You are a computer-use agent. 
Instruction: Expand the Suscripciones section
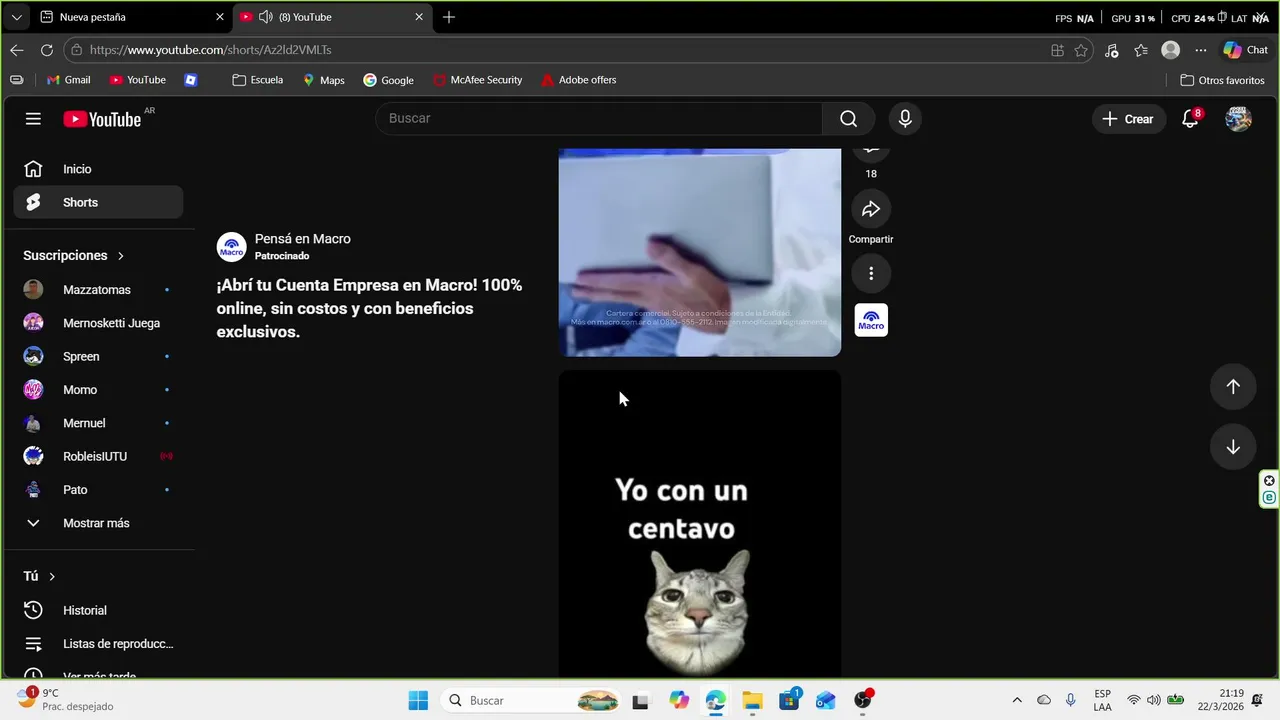tap(74, 256)
